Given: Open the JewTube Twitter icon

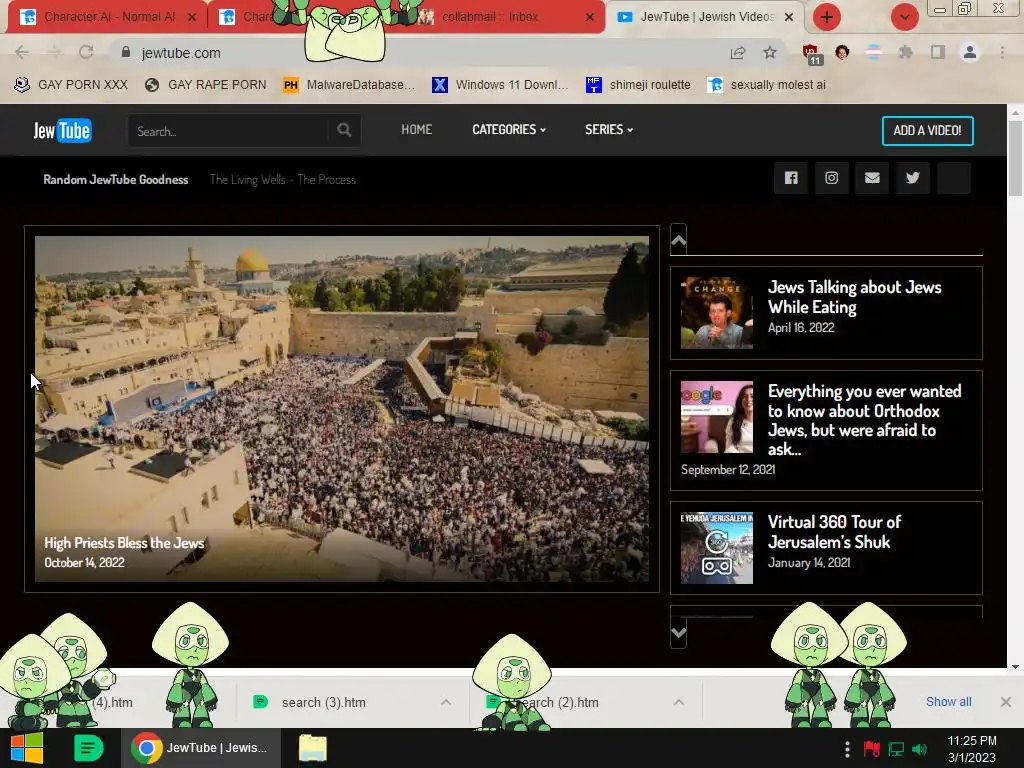Looking at the screenshot, I should click(x=913, y=178).
